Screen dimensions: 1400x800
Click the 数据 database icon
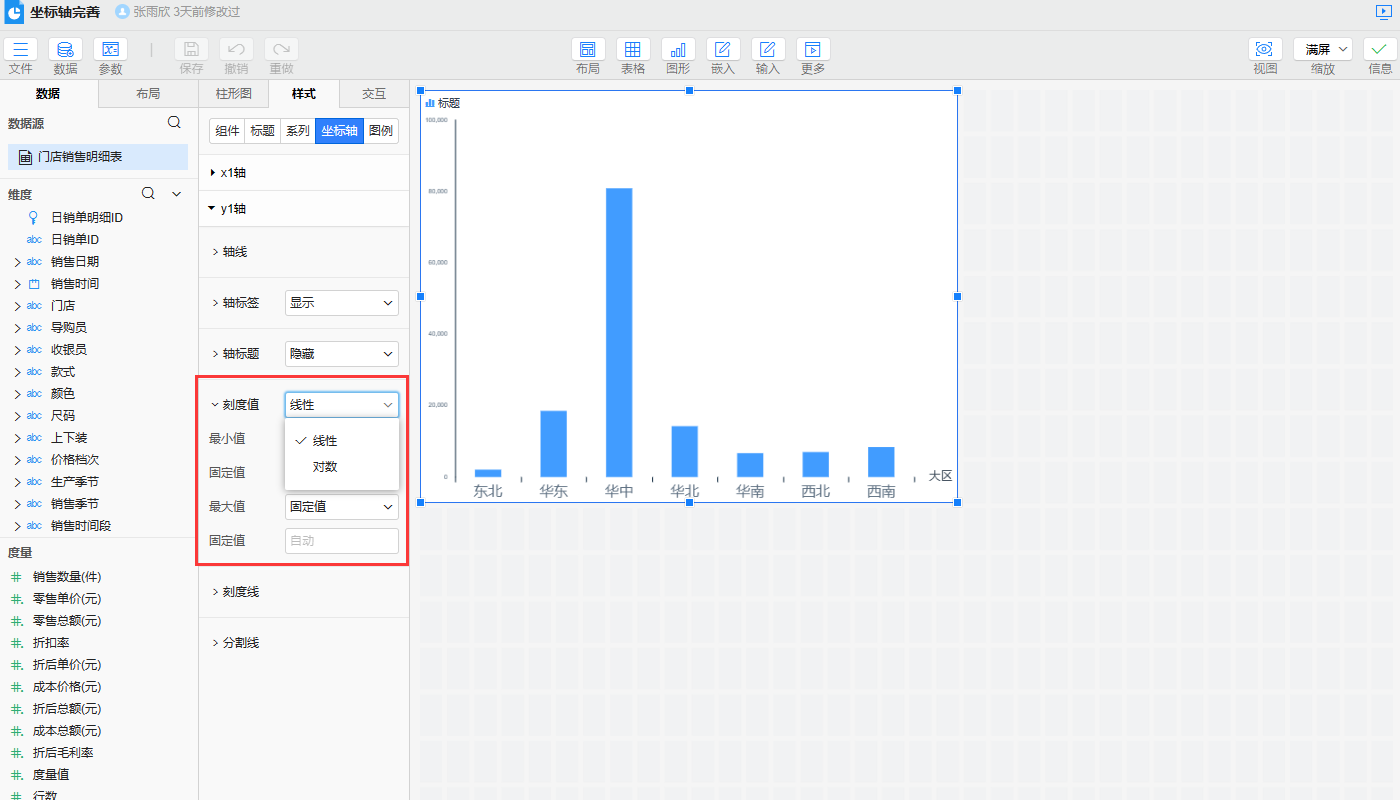click(65, 50)
